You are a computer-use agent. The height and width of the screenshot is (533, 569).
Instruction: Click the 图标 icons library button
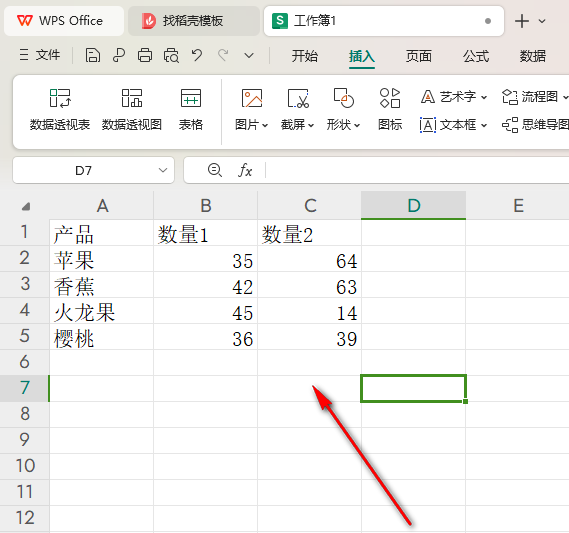[x=390, y=109]
